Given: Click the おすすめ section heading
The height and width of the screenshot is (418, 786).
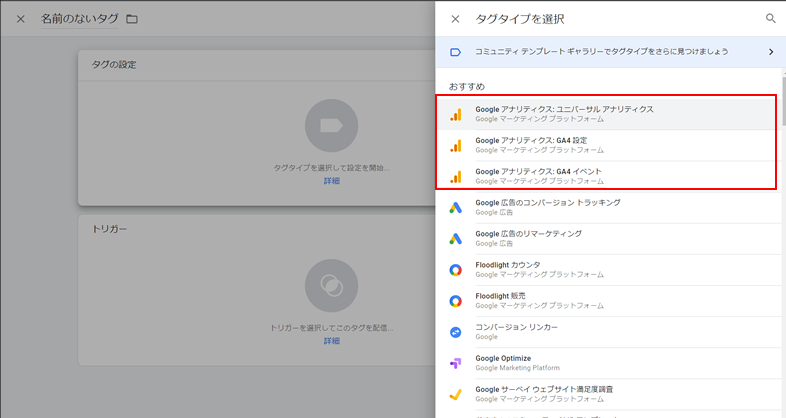Looking at the screenshot, I should coord(467,86).
